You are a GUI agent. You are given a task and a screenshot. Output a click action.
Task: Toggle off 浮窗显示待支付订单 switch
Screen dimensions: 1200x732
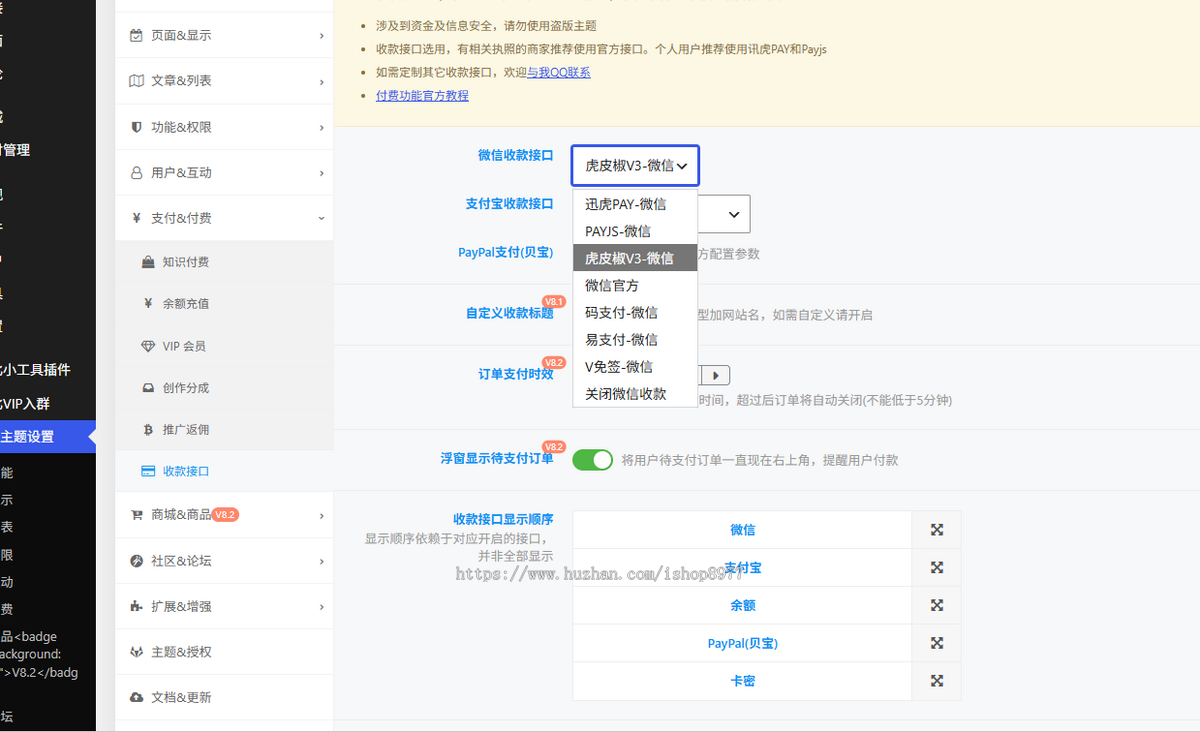click(592, 460)
